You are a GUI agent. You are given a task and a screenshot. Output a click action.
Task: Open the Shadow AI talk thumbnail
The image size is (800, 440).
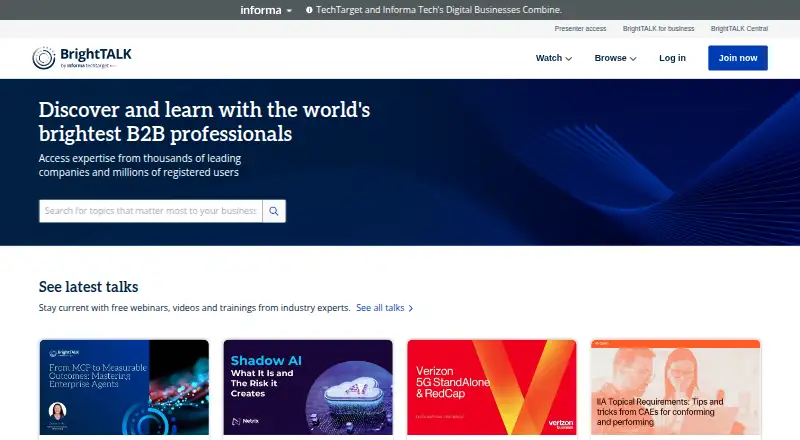[308, 387]
